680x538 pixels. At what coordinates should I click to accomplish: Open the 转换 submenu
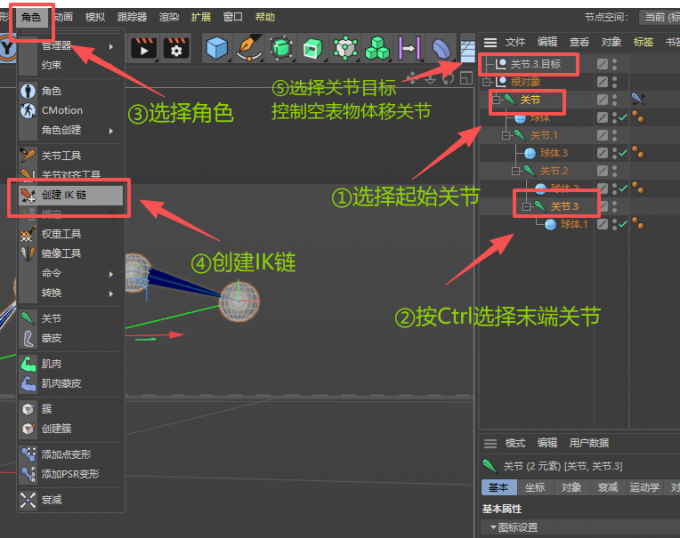click(70, 293)
